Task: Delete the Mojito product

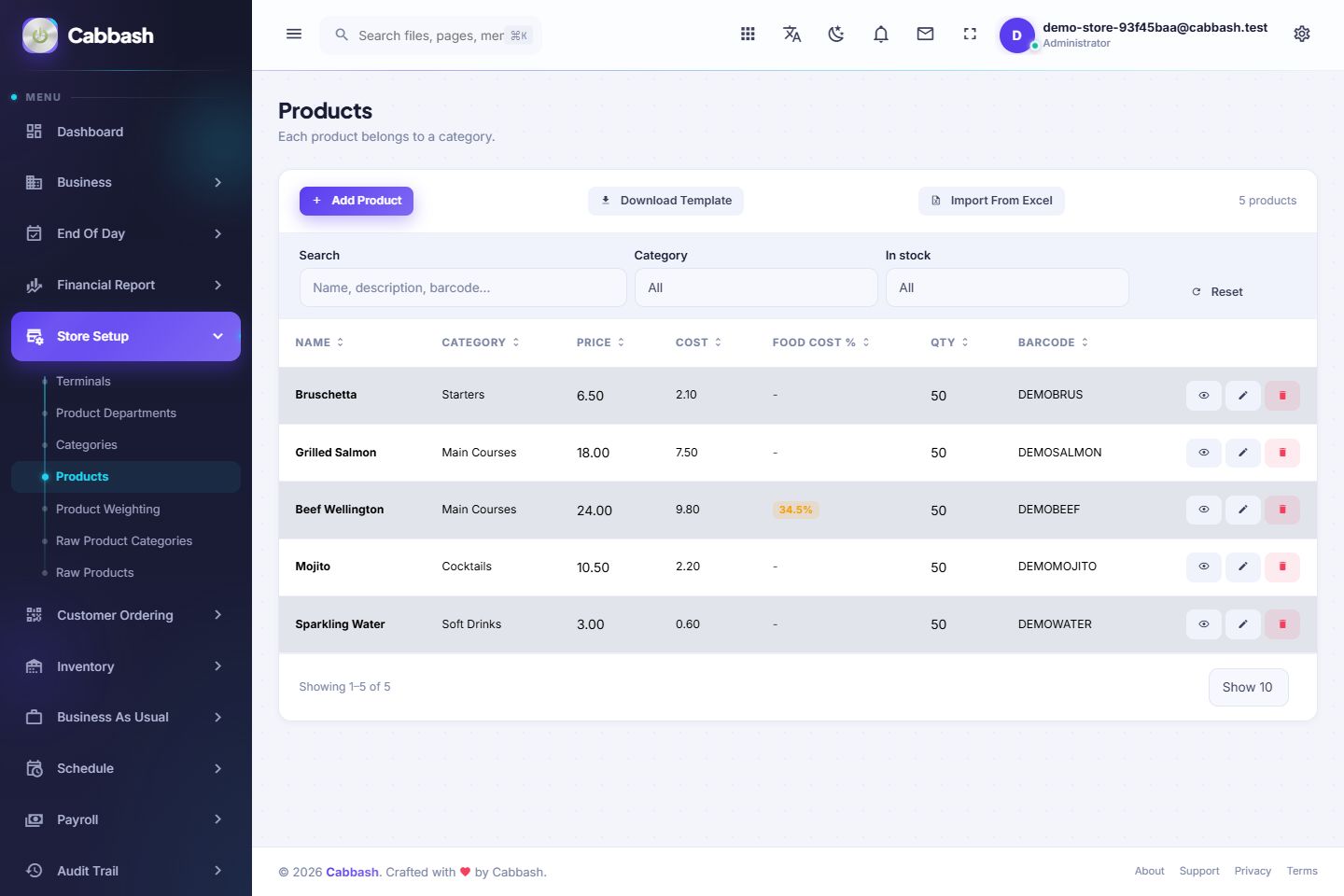Action: [1282, 567]
